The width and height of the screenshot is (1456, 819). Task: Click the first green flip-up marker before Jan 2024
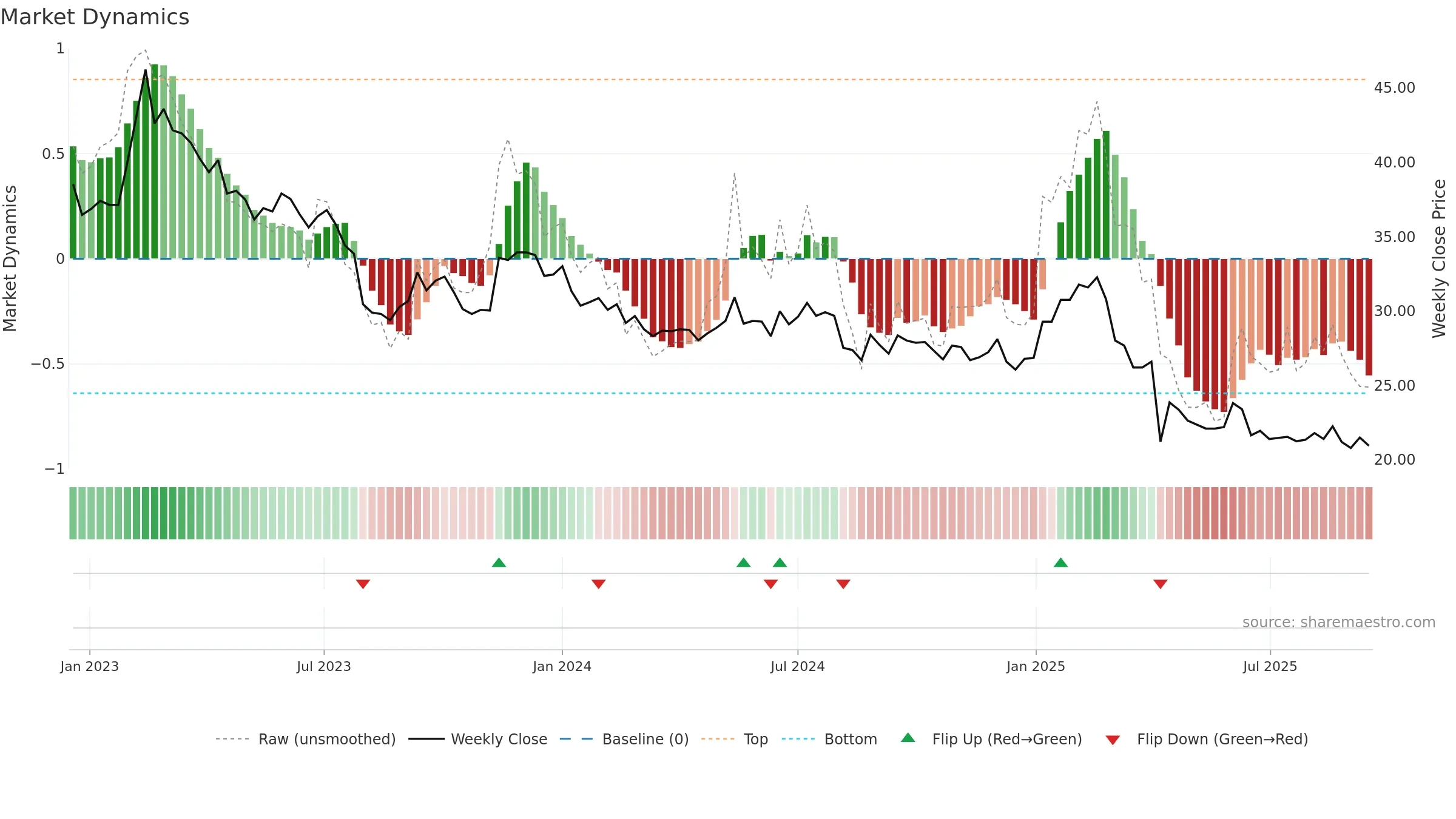click(499, 562)
